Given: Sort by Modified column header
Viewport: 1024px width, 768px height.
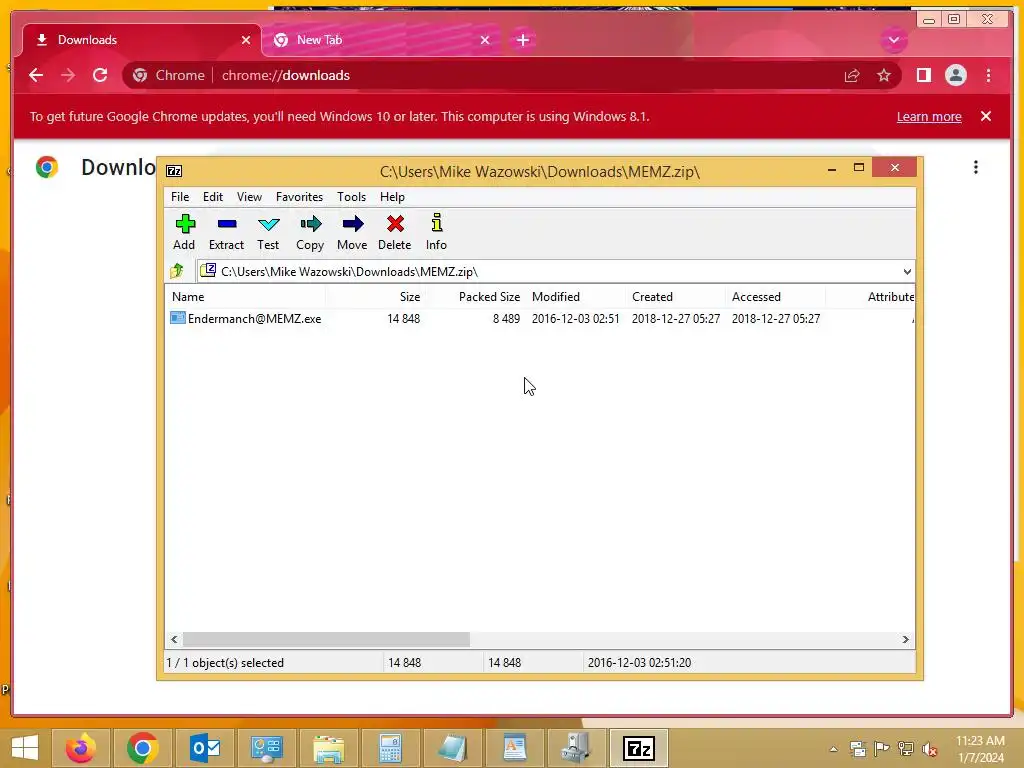Looking at the screenshot, I should coord(575,296).
